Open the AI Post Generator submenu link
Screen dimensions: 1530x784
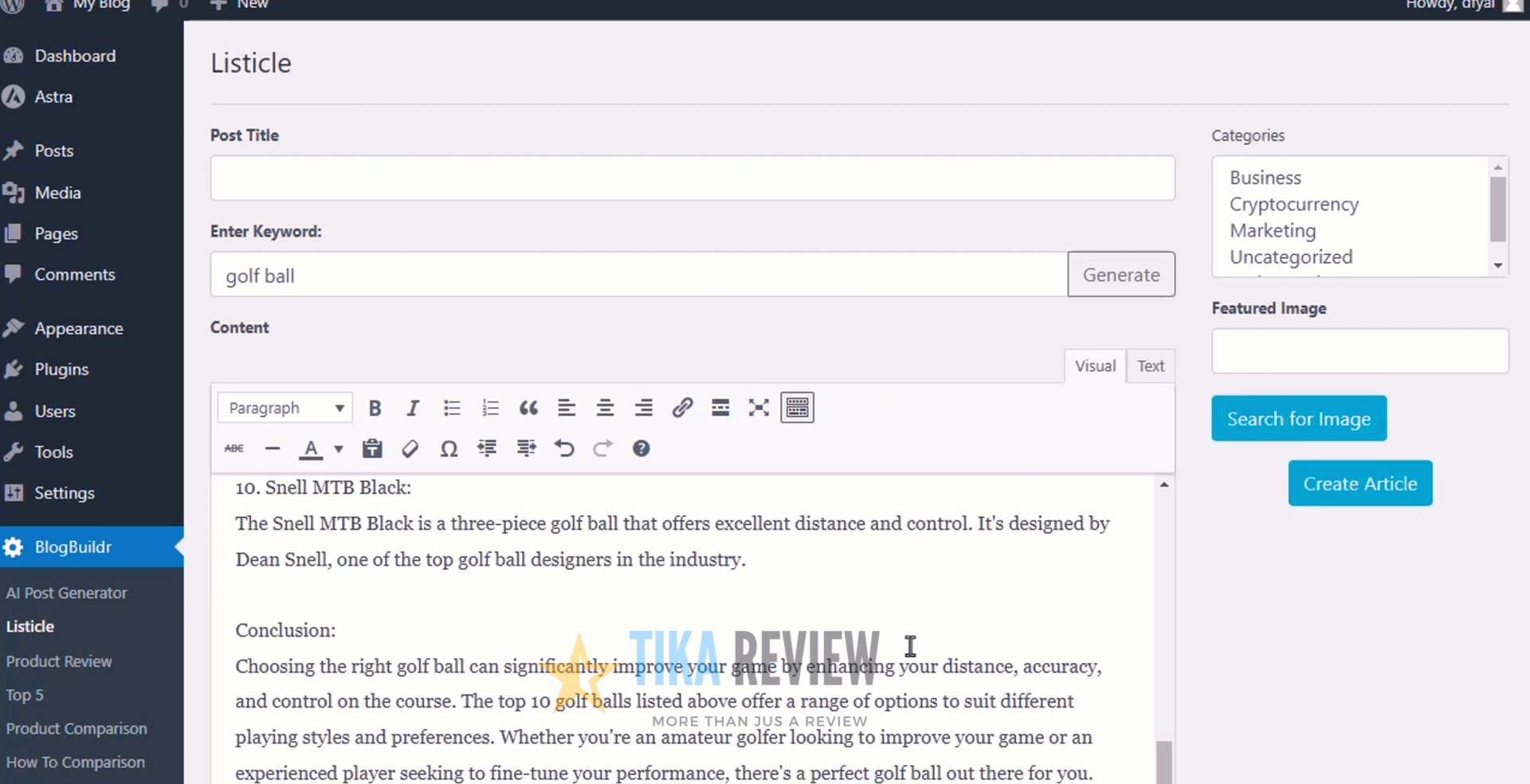(67, 593)
